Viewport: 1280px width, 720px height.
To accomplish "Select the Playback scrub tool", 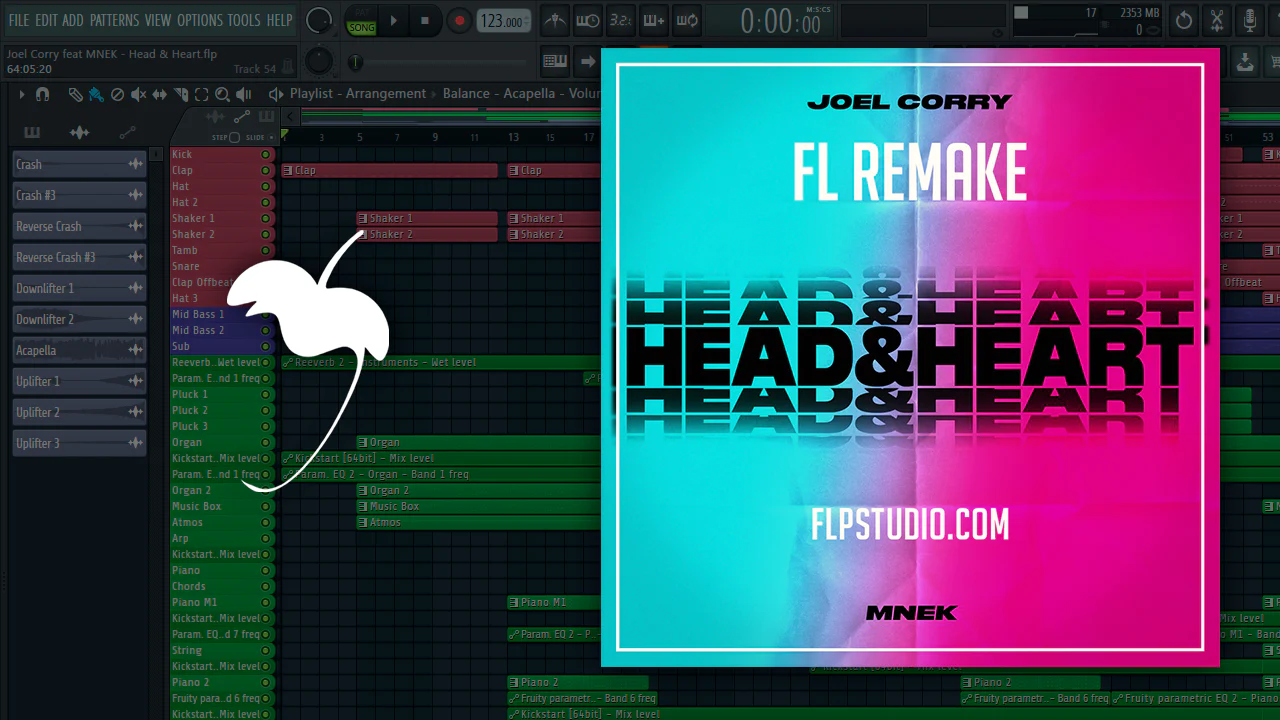I will point(243,94).
